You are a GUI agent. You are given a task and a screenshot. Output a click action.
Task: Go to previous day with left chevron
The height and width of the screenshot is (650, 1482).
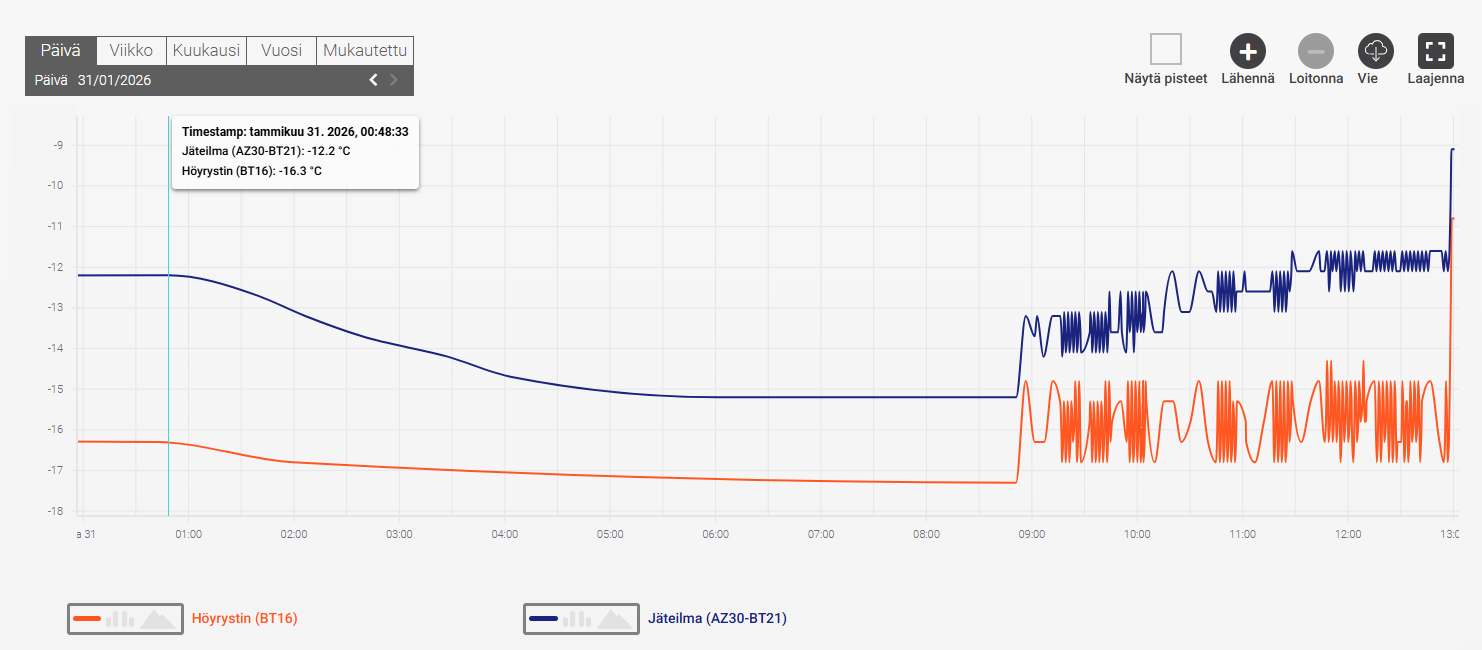pyautogui.click(x=373, y=80)
